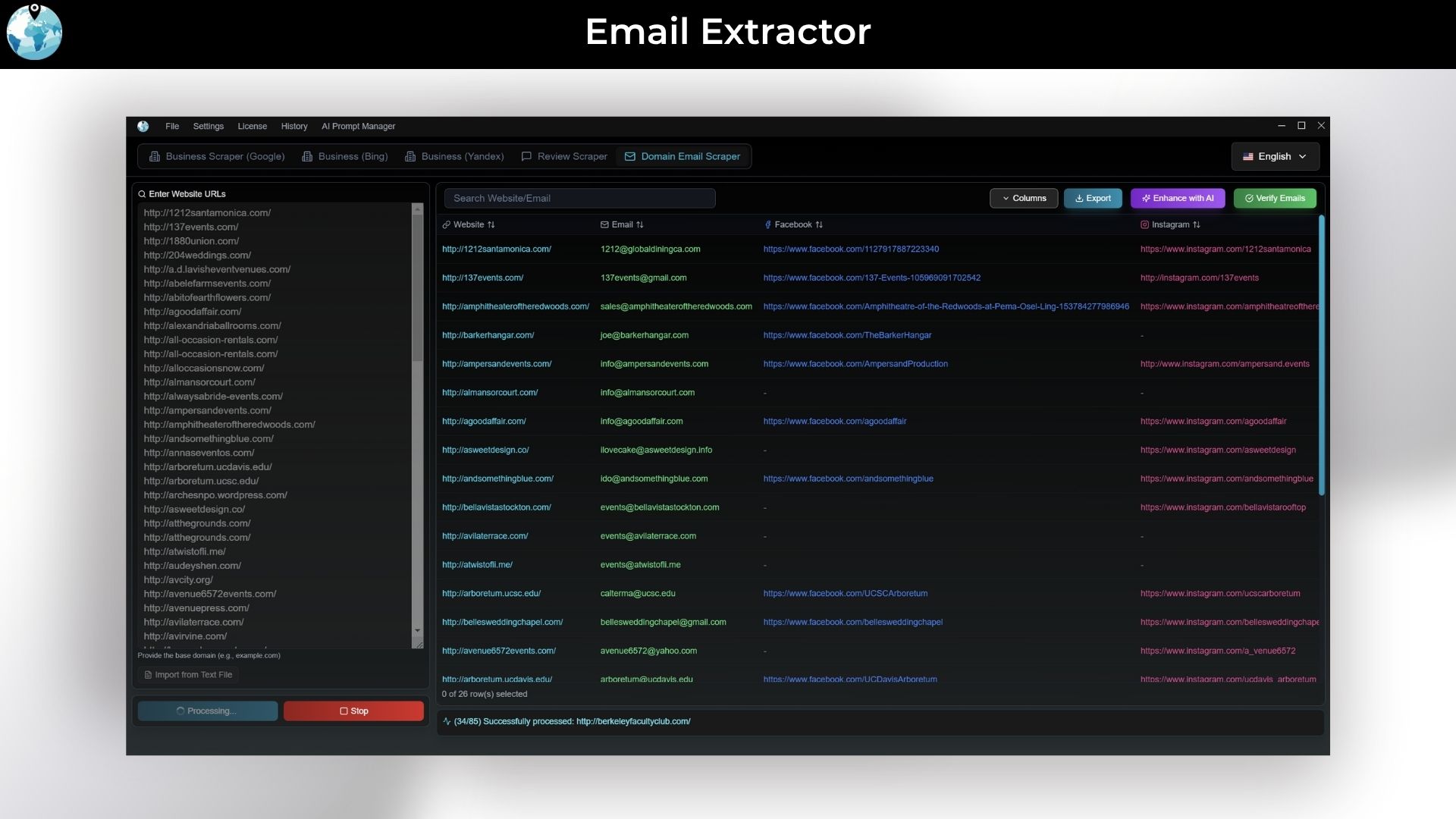
Task: Click the Search Website/Email field
Action: point(579,198)
